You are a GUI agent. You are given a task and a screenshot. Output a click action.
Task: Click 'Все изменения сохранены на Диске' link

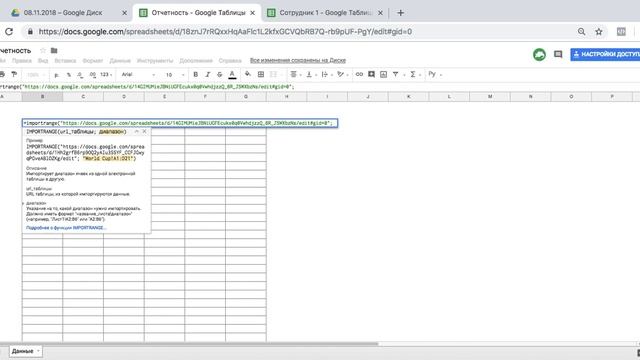(298, 60)
